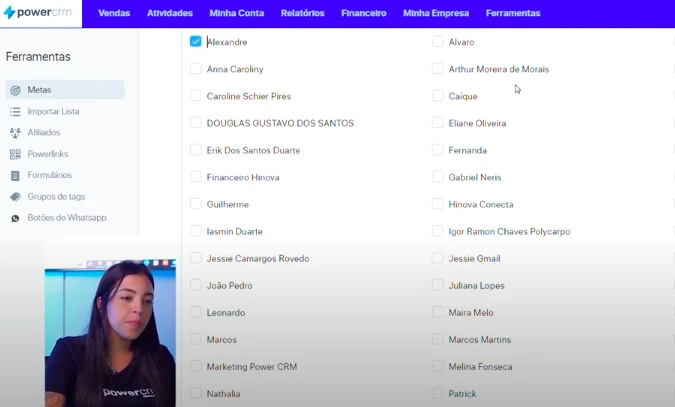This screenshot has width=675, height=407.
Task: Click the Botões de Whatsapp icon
Action: (15, 218)
